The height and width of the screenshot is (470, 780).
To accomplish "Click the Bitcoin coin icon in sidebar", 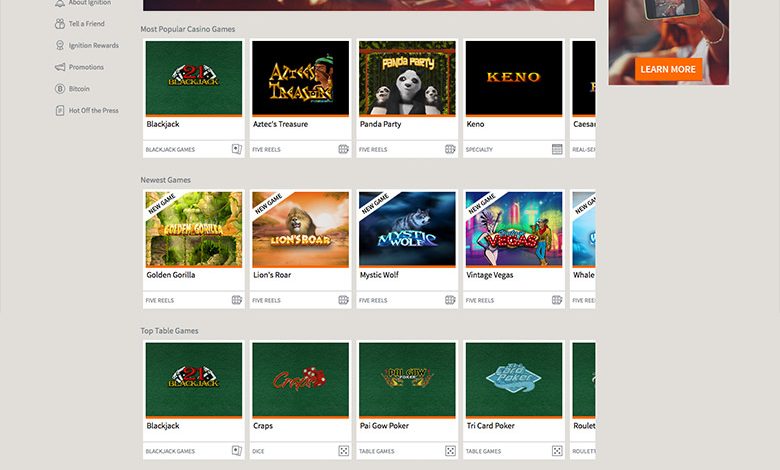I will tap(60, 89).
